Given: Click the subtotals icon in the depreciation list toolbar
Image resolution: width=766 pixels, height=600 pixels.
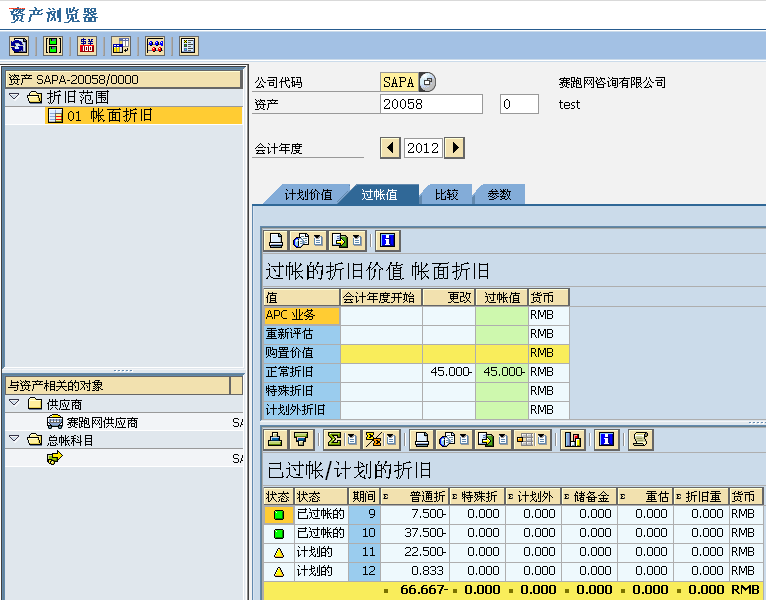Looking at the screenshot, I should [373, 440].
